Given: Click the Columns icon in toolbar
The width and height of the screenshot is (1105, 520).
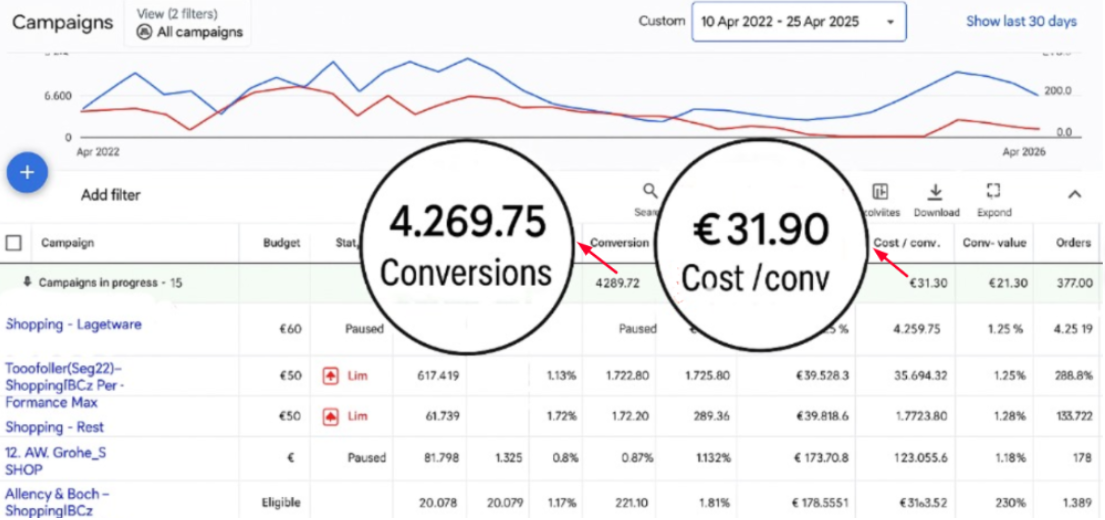Looking at the screenshot, I should click(x=880, y=192).
